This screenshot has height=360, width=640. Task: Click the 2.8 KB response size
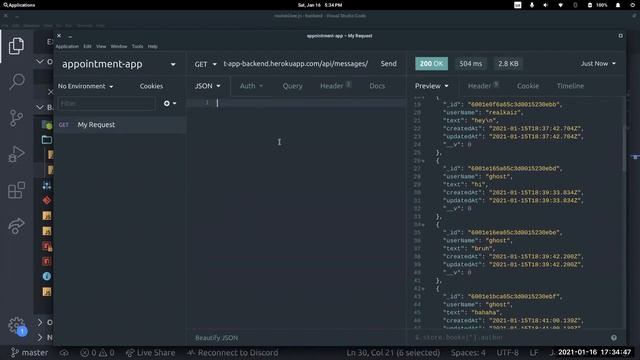coord(508,64)
